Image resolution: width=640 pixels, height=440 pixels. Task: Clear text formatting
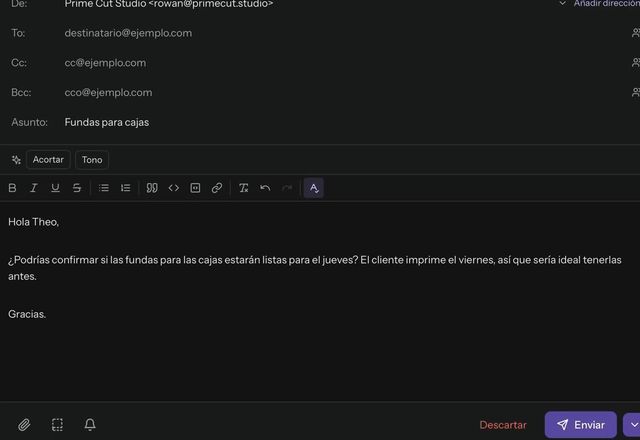(x=244, y=188)
